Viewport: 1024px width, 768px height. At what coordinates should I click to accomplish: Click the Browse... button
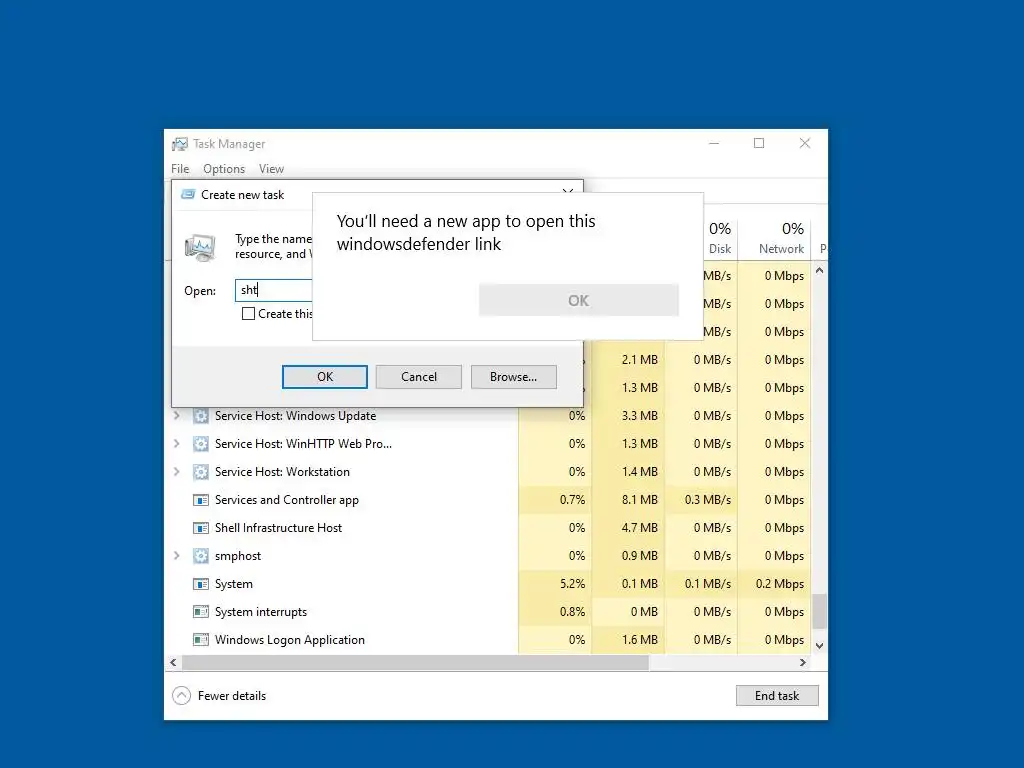tap(513, 377)
